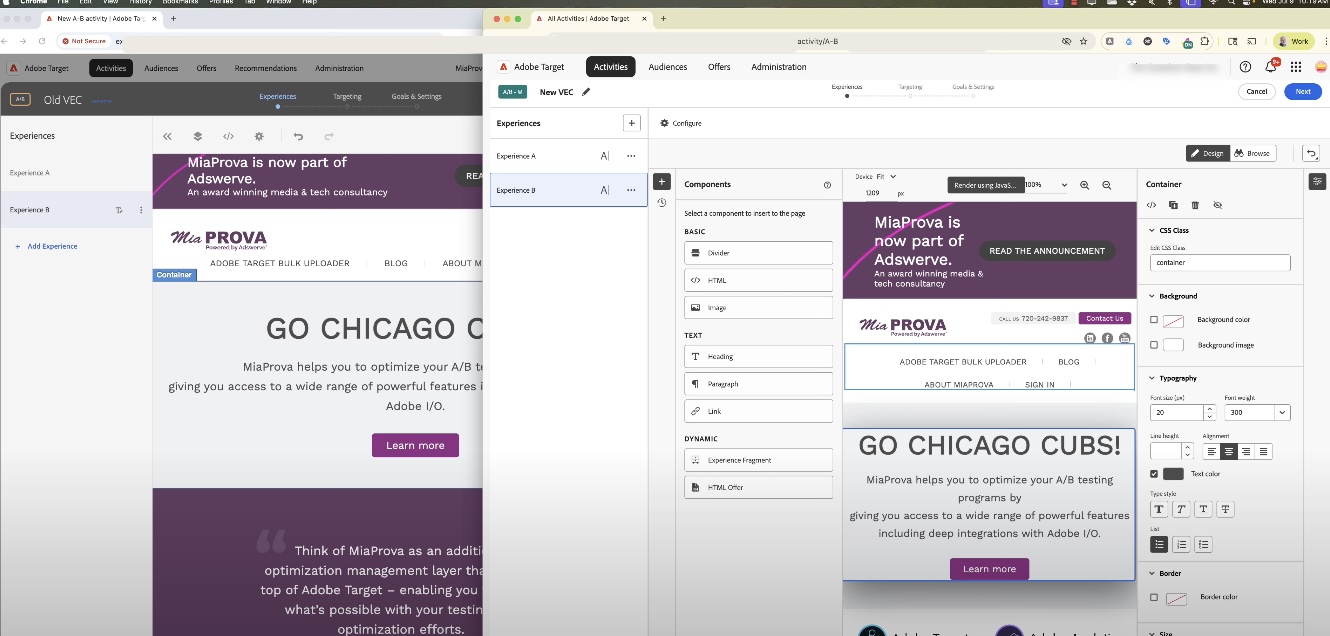The height and width of the screenshot is (636, 1330).
Task: Click the rename text icon on Experience B in Old VEC
Action: tap(119, 210)
